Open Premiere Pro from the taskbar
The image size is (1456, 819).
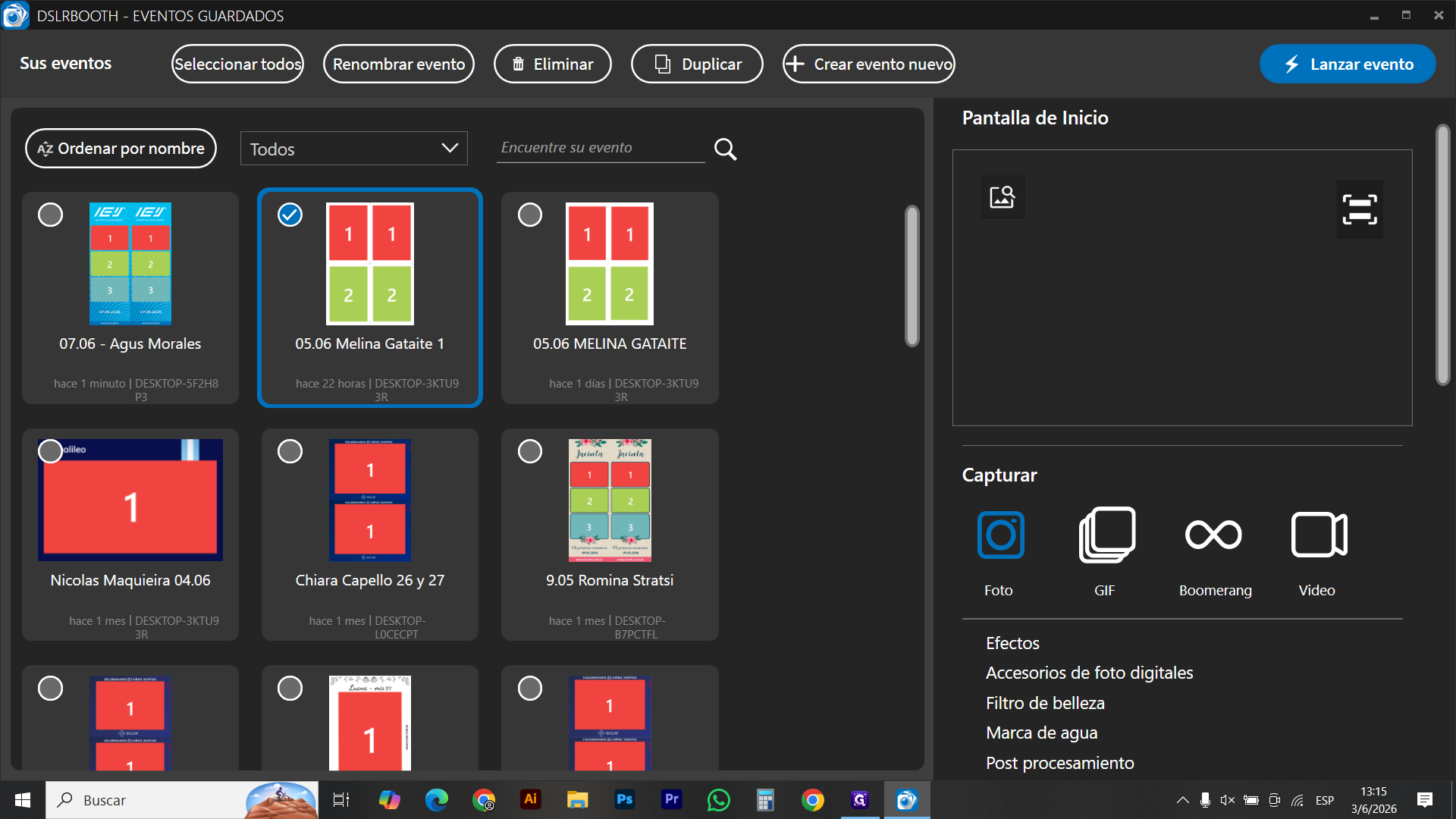(x=672, y=799)
